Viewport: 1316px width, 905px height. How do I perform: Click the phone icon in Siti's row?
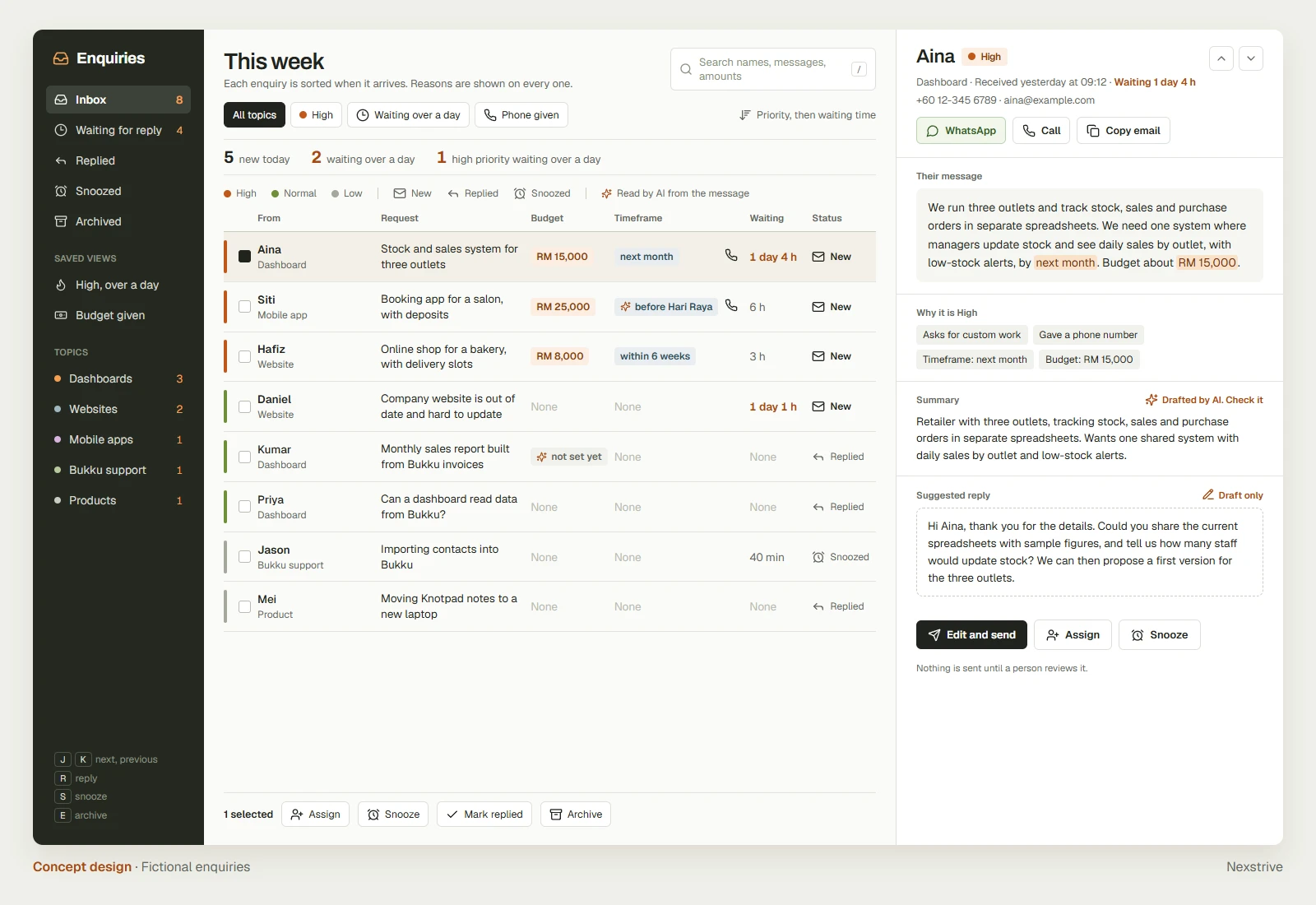[x=731, y=305]
